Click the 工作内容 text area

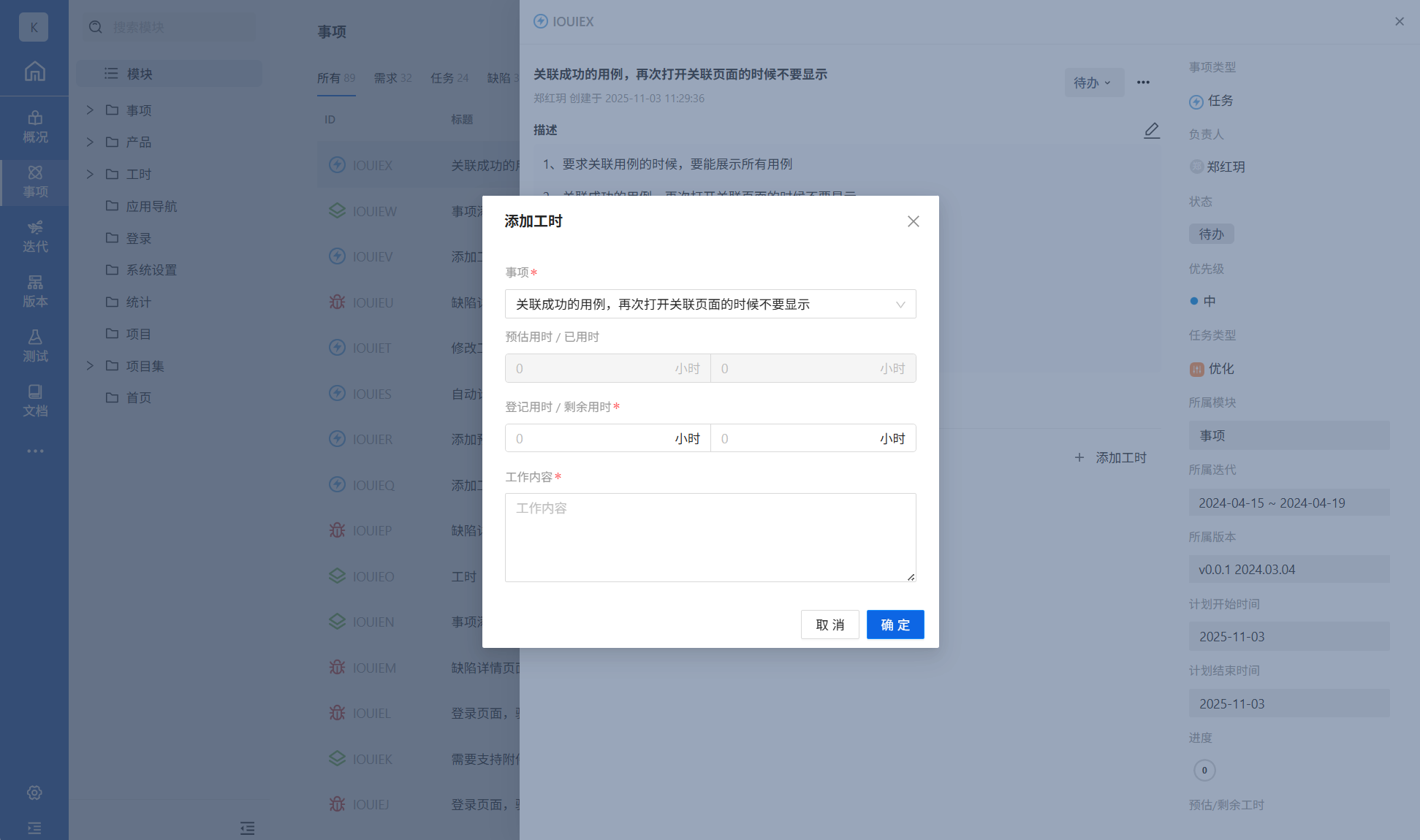click(x=710, y=537)
